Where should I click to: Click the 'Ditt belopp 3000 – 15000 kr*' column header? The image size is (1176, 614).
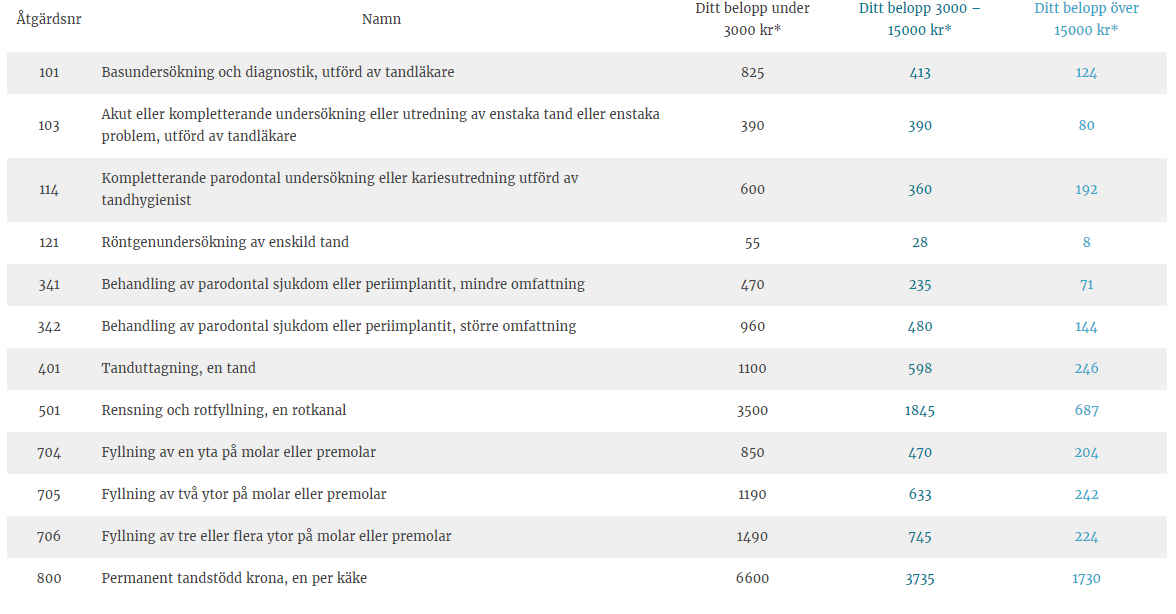click(x=920, y=19)
